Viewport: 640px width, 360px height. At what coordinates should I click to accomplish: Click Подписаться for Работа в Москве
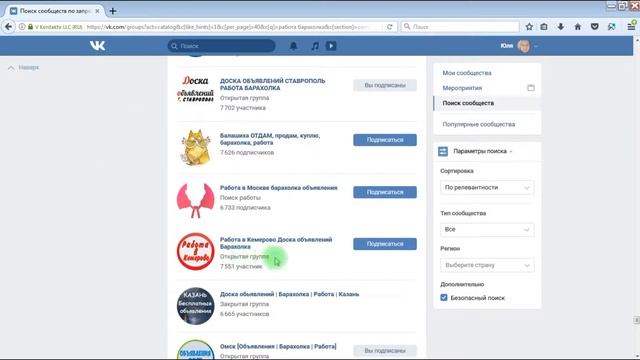[x=385, y=192]
